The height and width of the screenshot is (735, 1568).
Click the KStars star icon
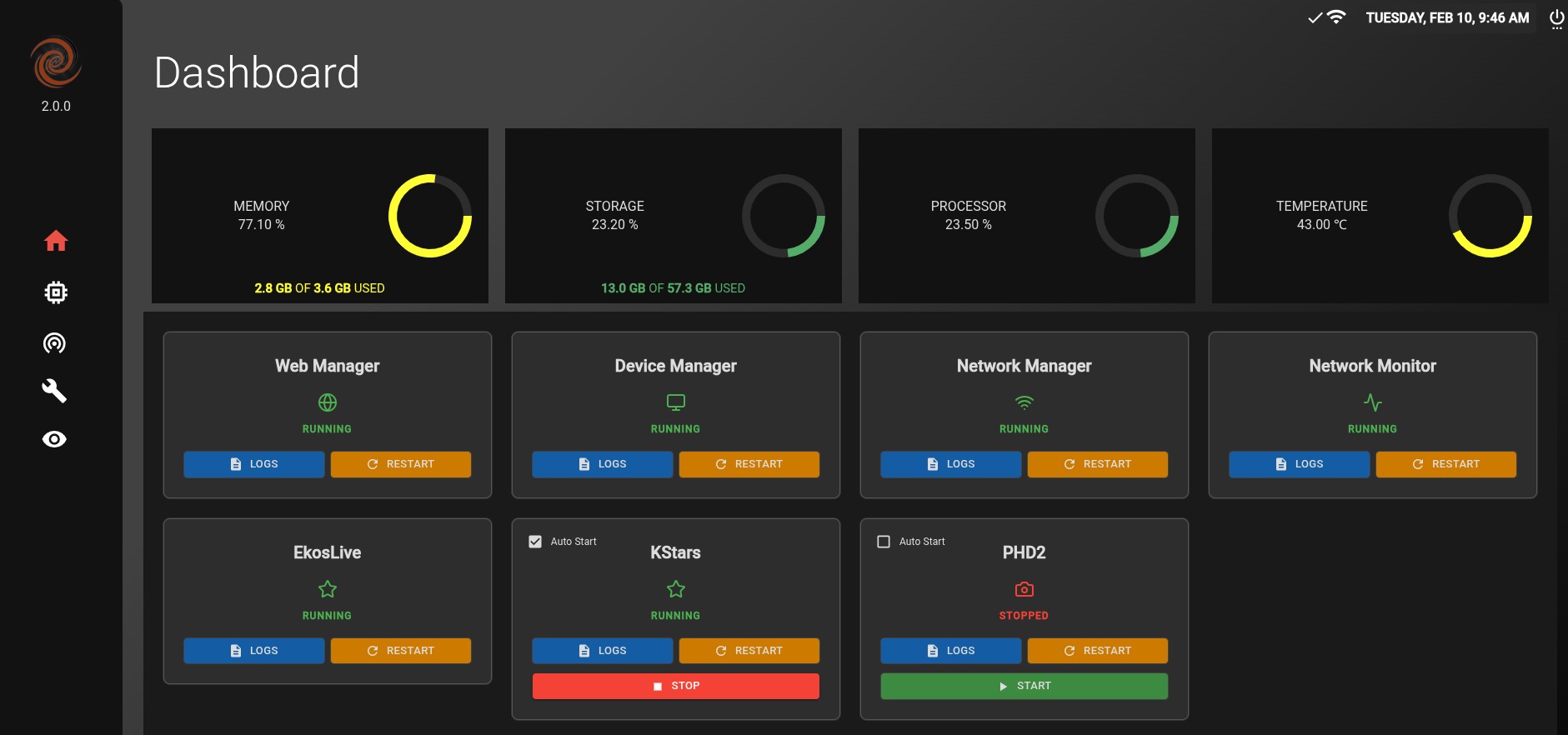676,589
